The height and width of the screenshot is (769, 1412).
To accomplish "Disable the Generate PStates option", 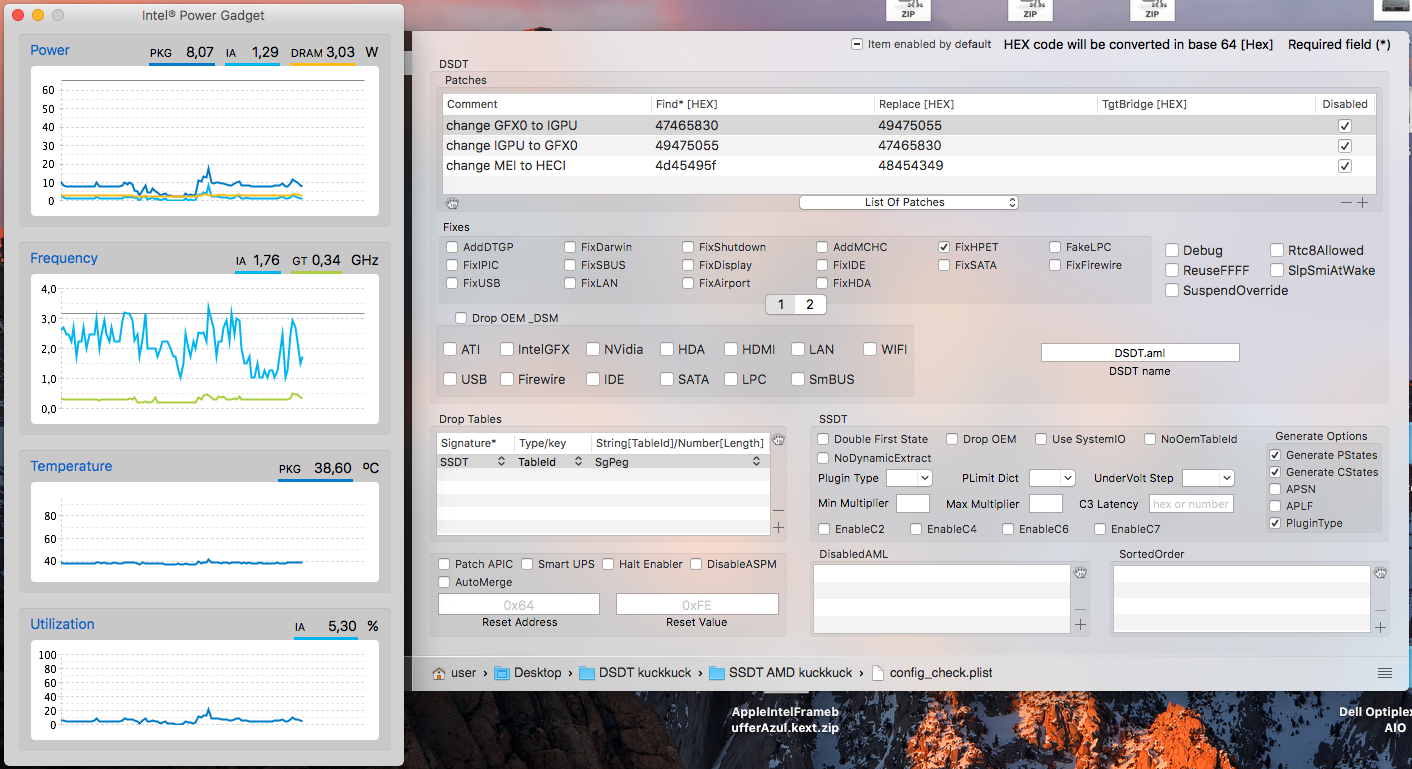I will pyautogui.click(x=1275, y=455).
